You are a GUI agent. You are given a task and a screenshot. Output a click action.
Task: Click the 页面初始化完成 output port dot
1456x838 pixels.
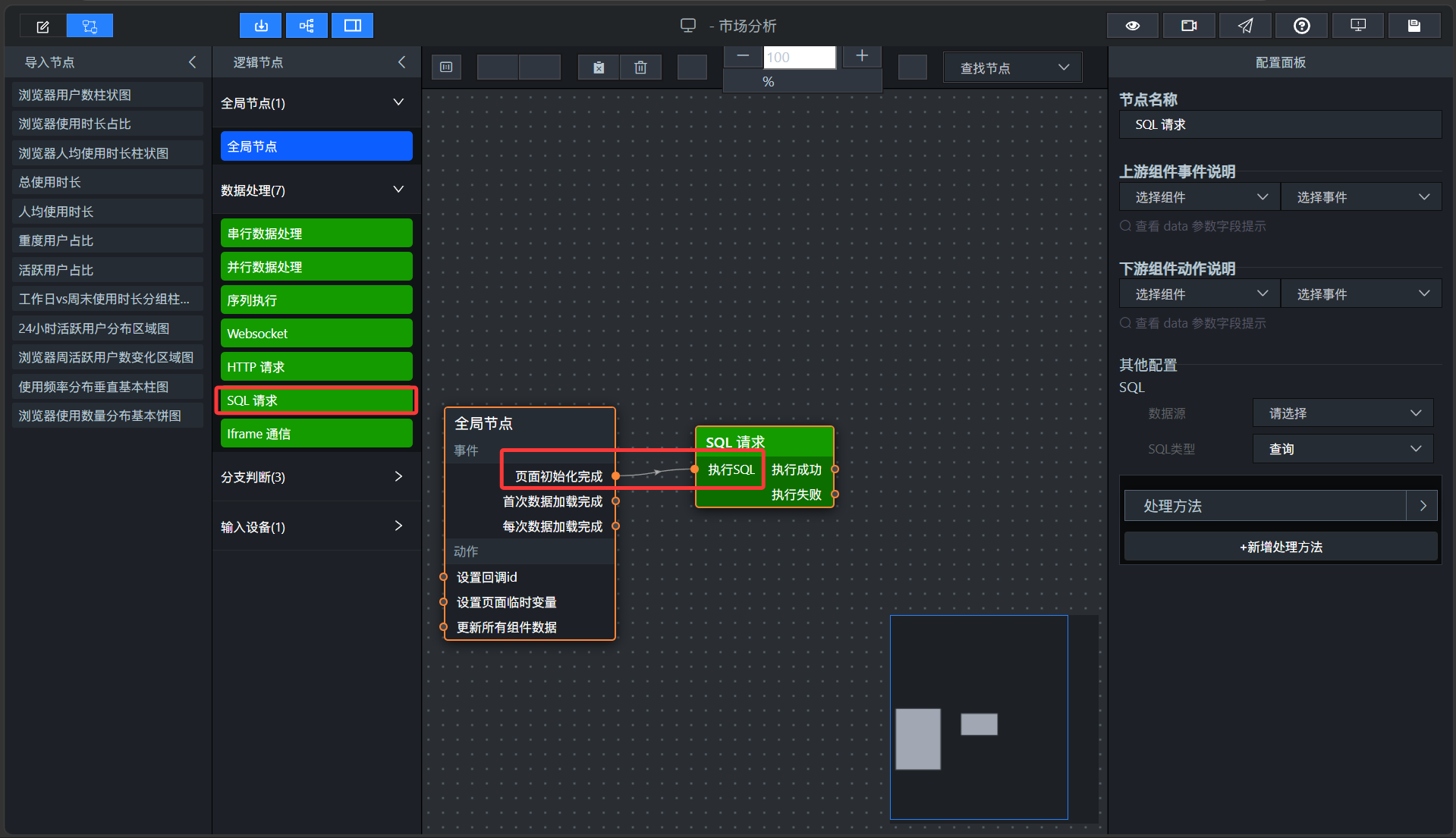click(x=616, y=476)
